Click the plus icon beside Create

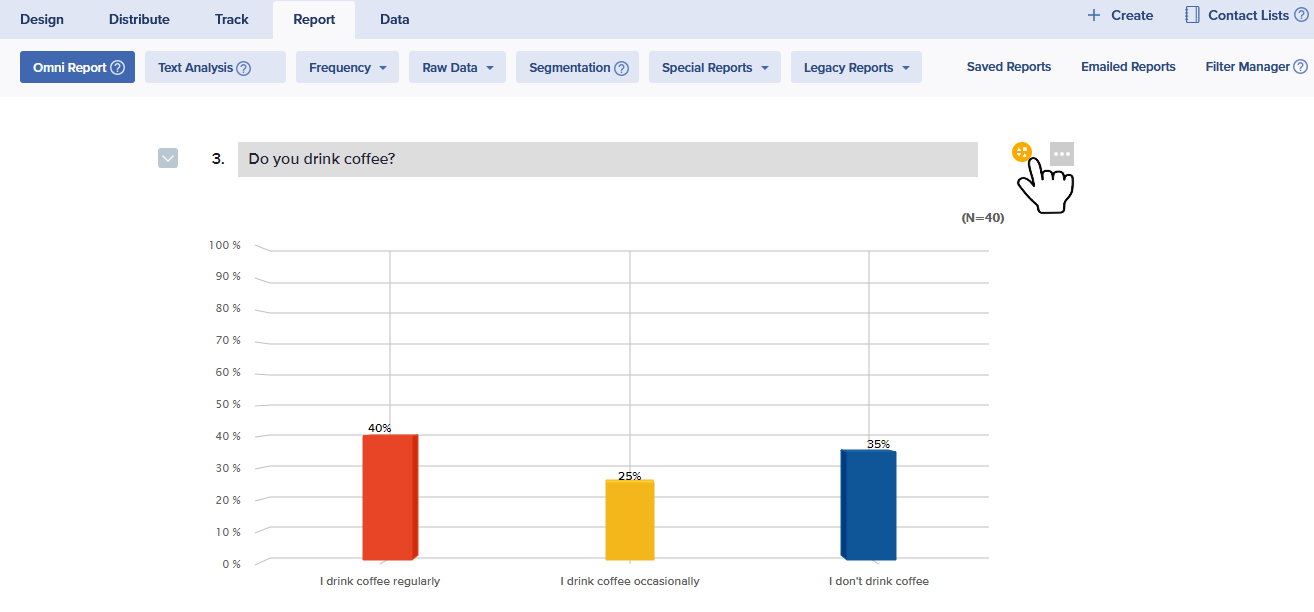pyautogui.click(x=1094, y=15)
